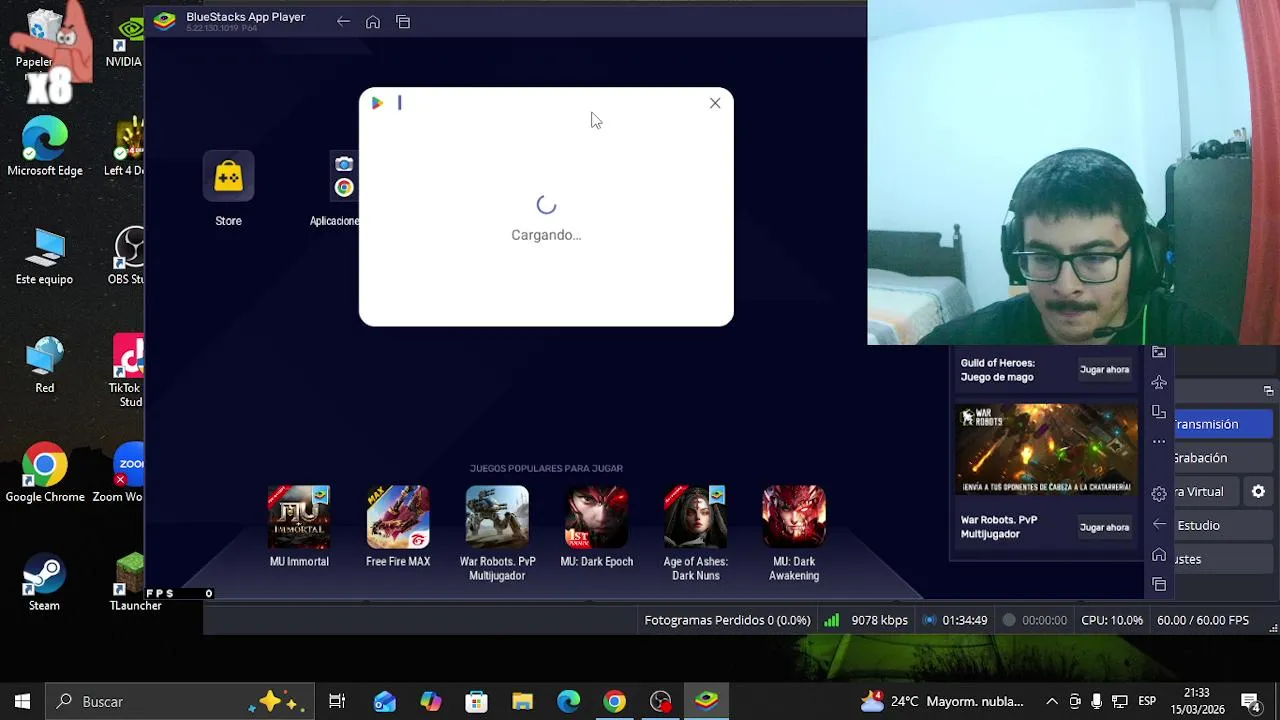
Task: Open Steam desktop shortcut
Action: pyautogui.click(x=45, y=583)
